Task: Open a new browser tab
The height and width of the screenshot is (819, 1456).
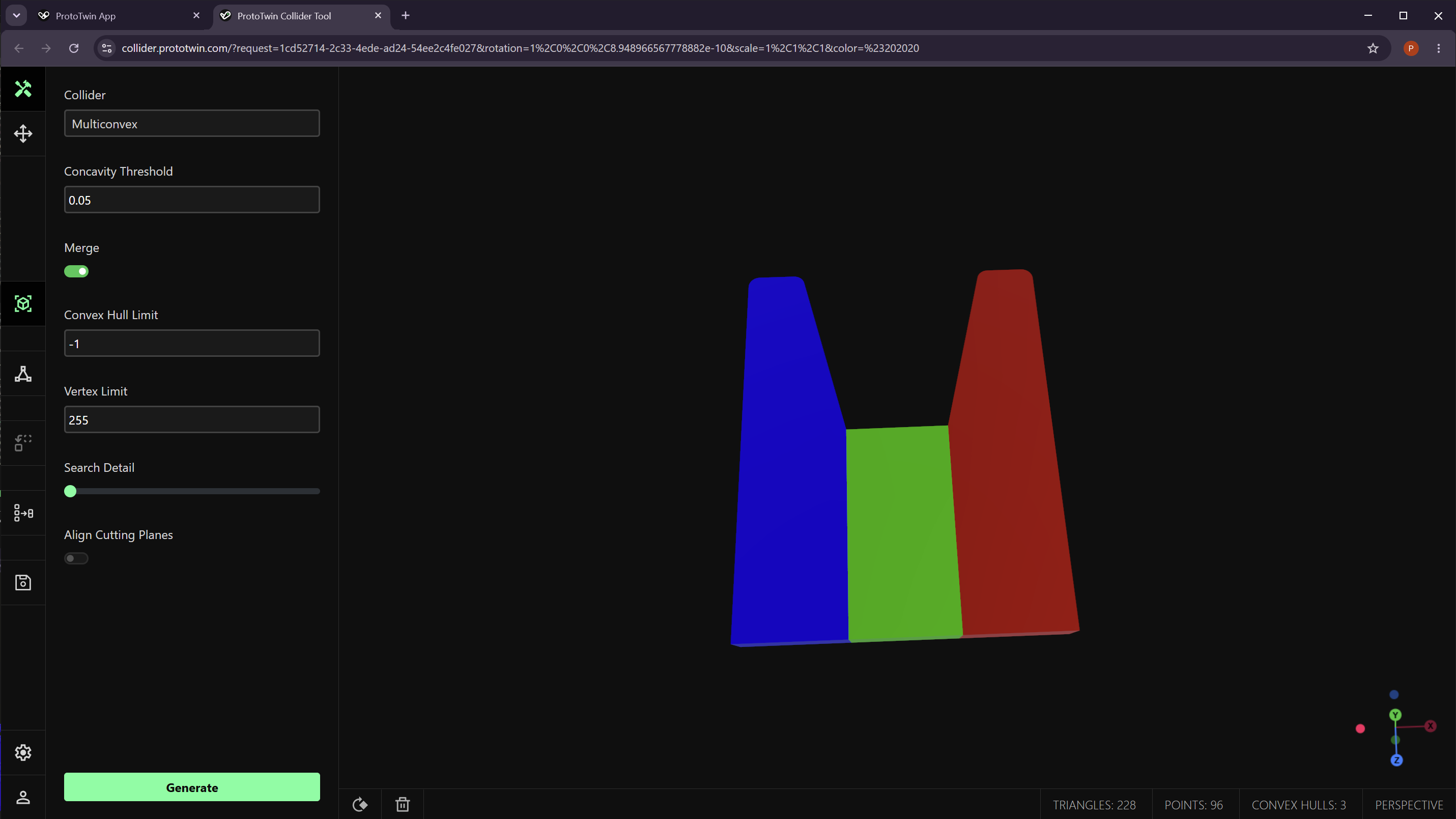Action: [x=405, y=15]
